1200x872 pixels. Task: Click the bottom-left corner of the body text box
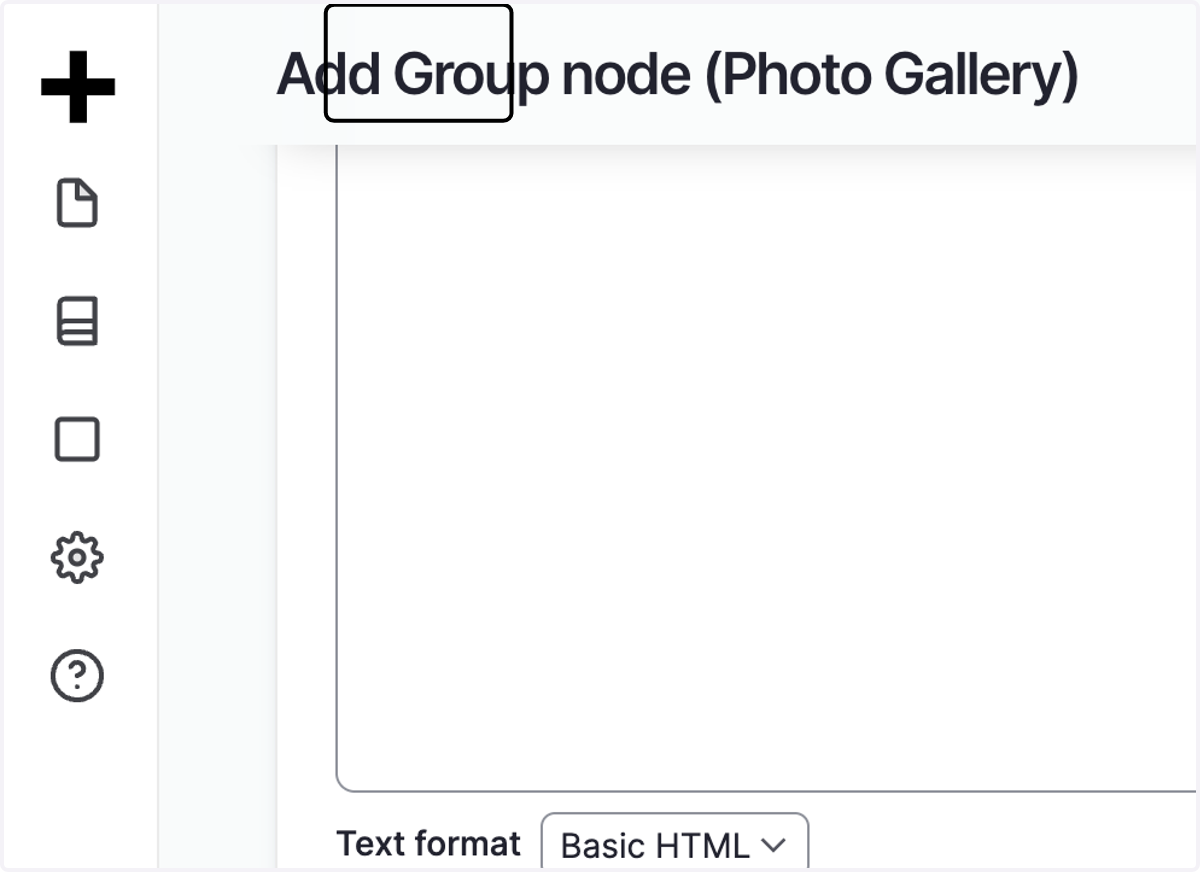(341, 786)
